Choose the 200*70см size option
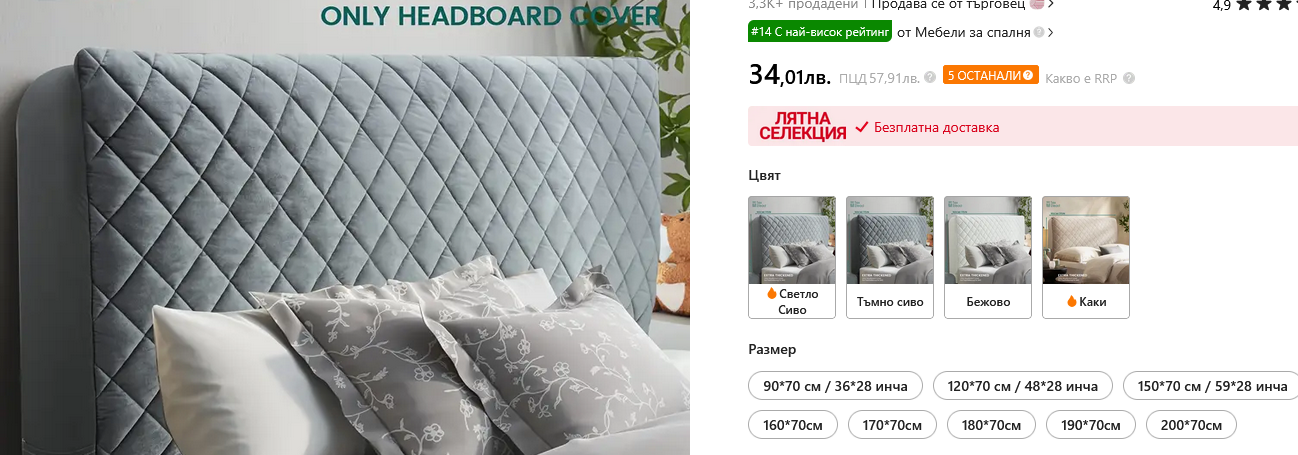 (1191, 425)
